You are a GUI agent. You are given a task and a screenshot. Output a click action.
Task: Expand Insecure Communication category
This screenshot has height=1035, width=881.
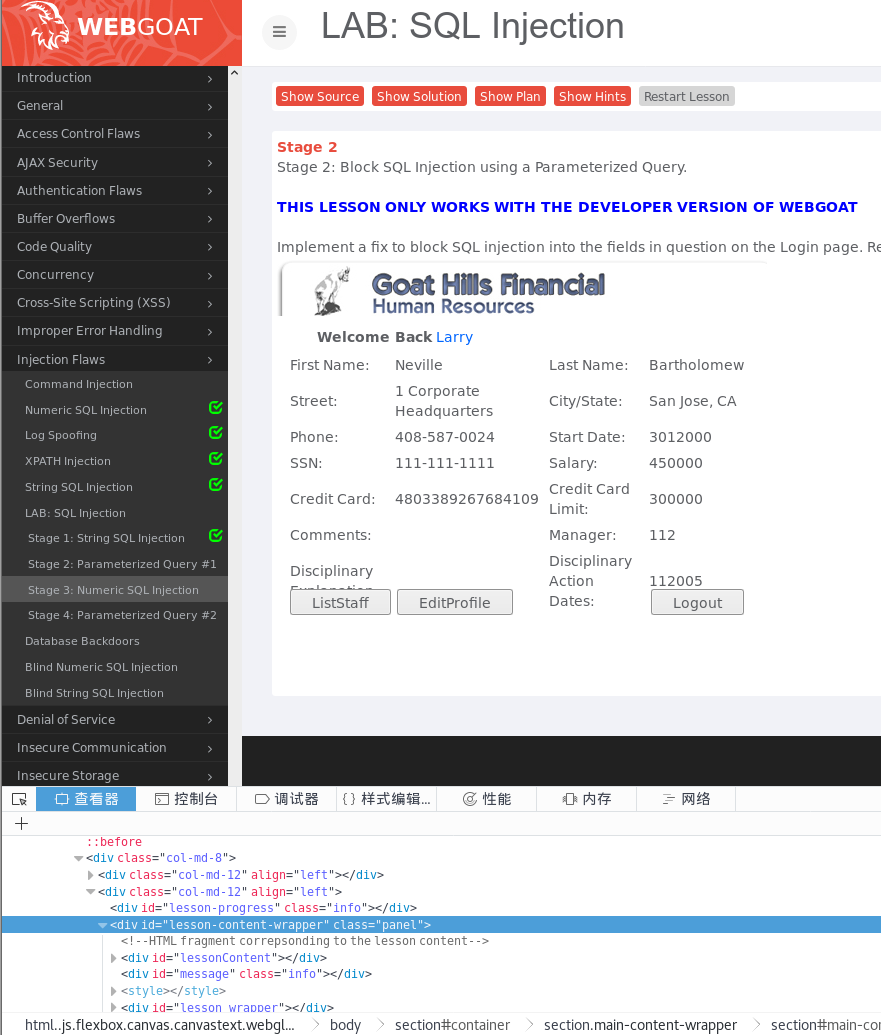[x=115, y=747]
